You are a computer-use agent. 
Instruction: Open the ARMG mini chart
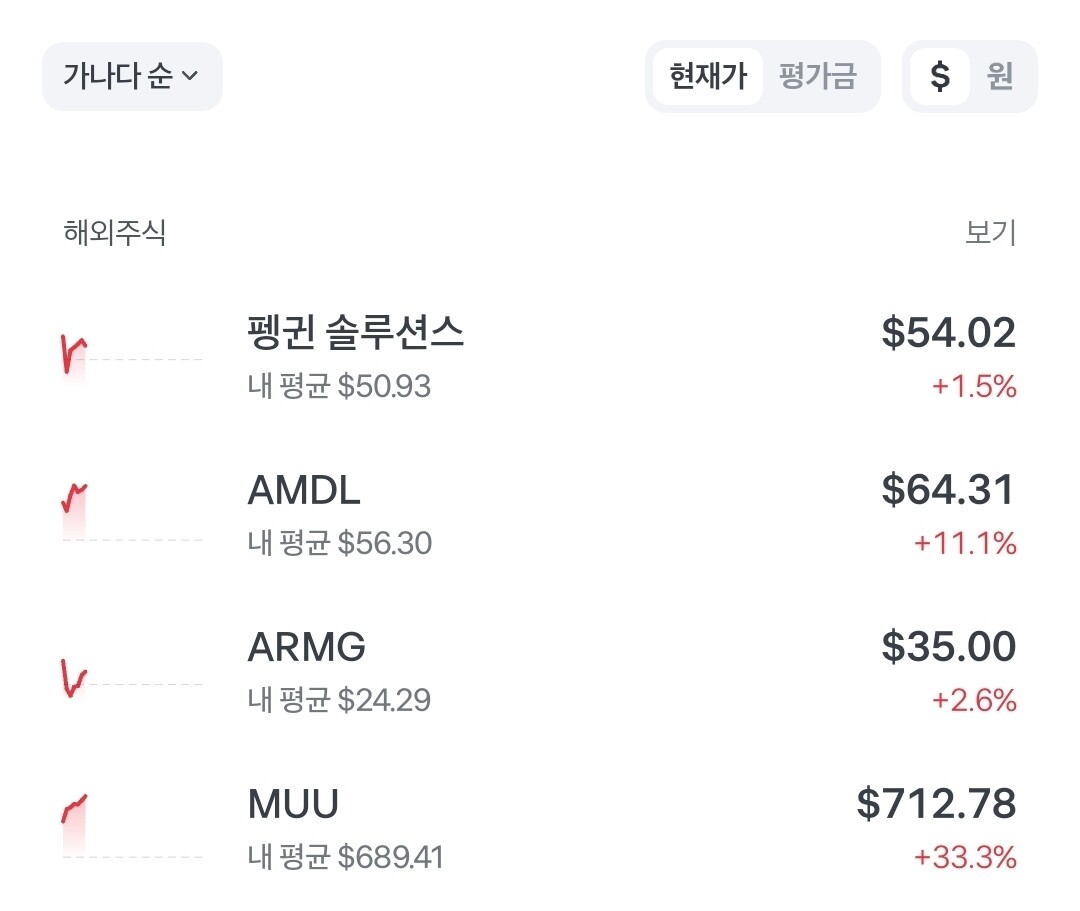(x=132, y=678)
